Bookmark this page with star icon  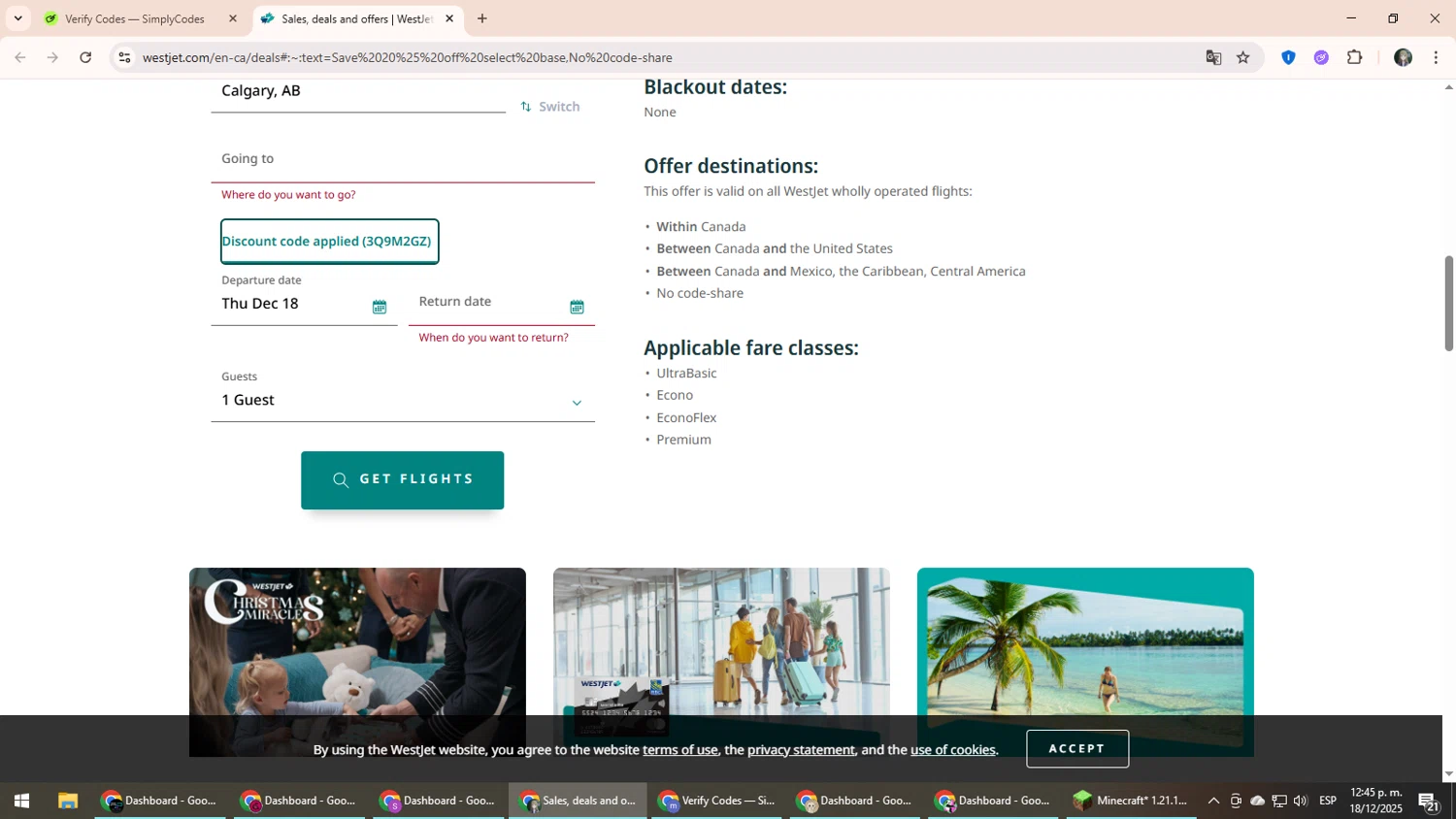pyautogui.click(x=1243, y=57)
